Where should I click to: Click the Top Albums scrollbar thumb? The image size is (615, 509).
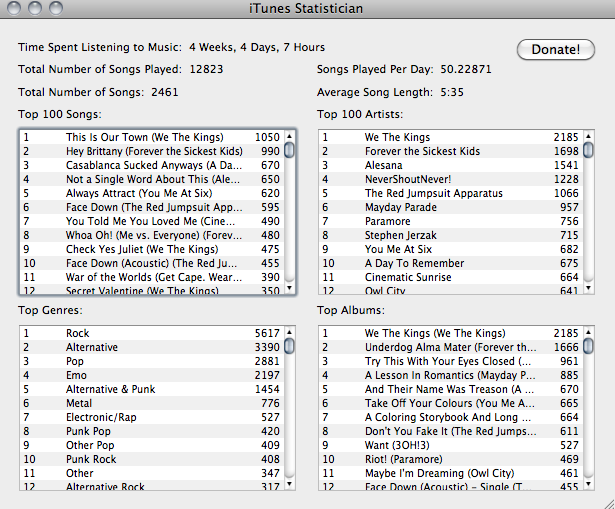click(588, 346)
